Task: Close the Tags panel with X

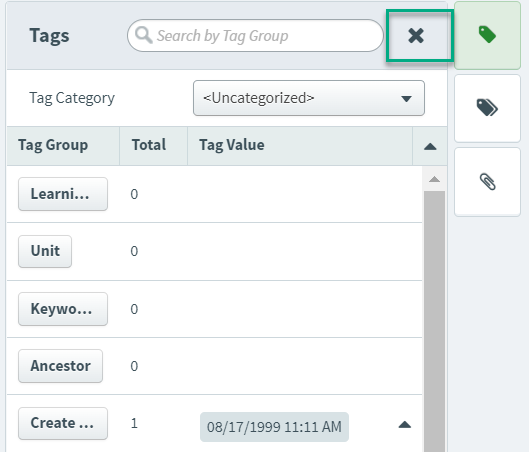Action: click(416, 36)
